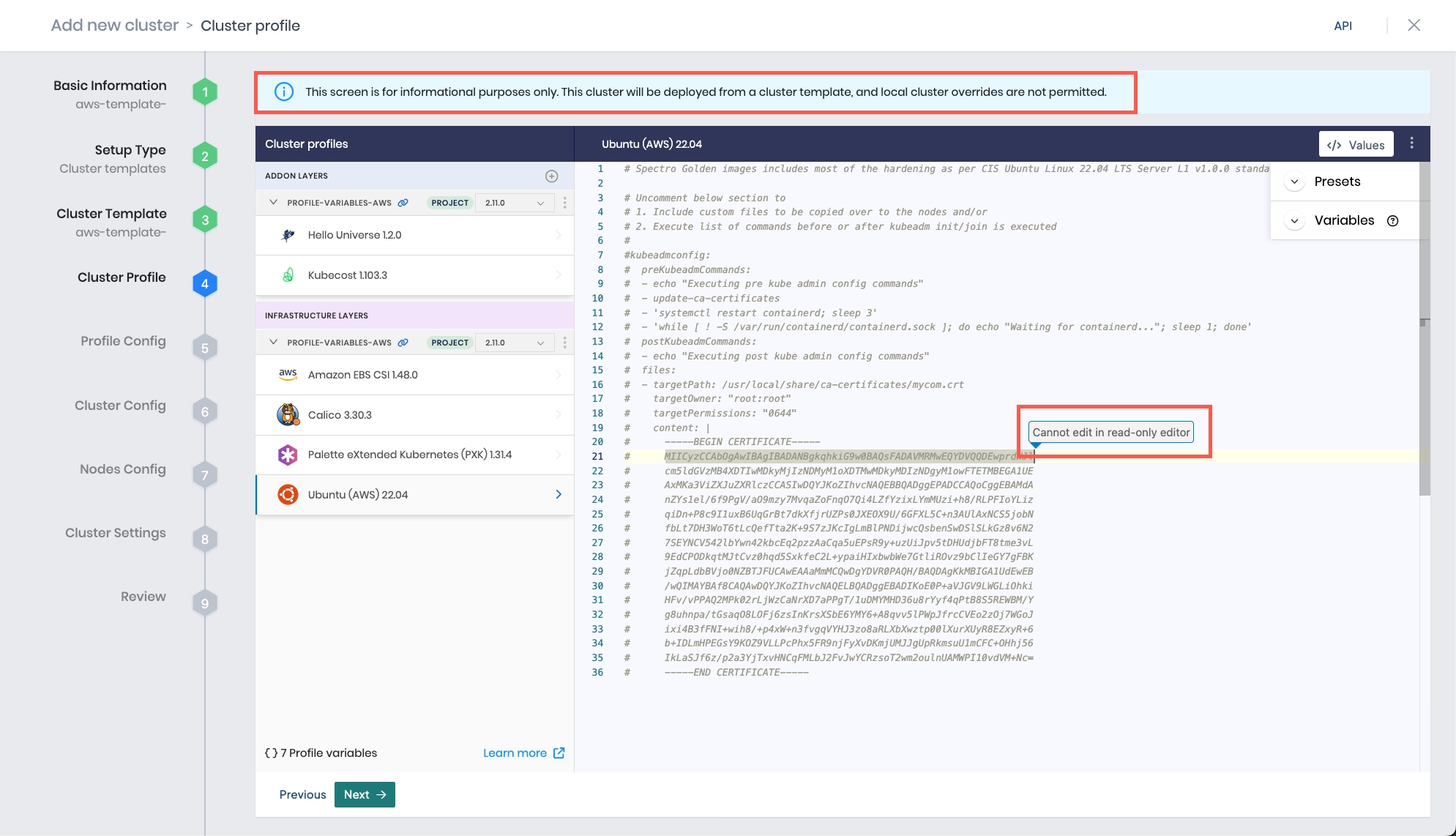Open the Learn more link
The width and height of the screenshot is (1456, 836).
pos(516,753)
